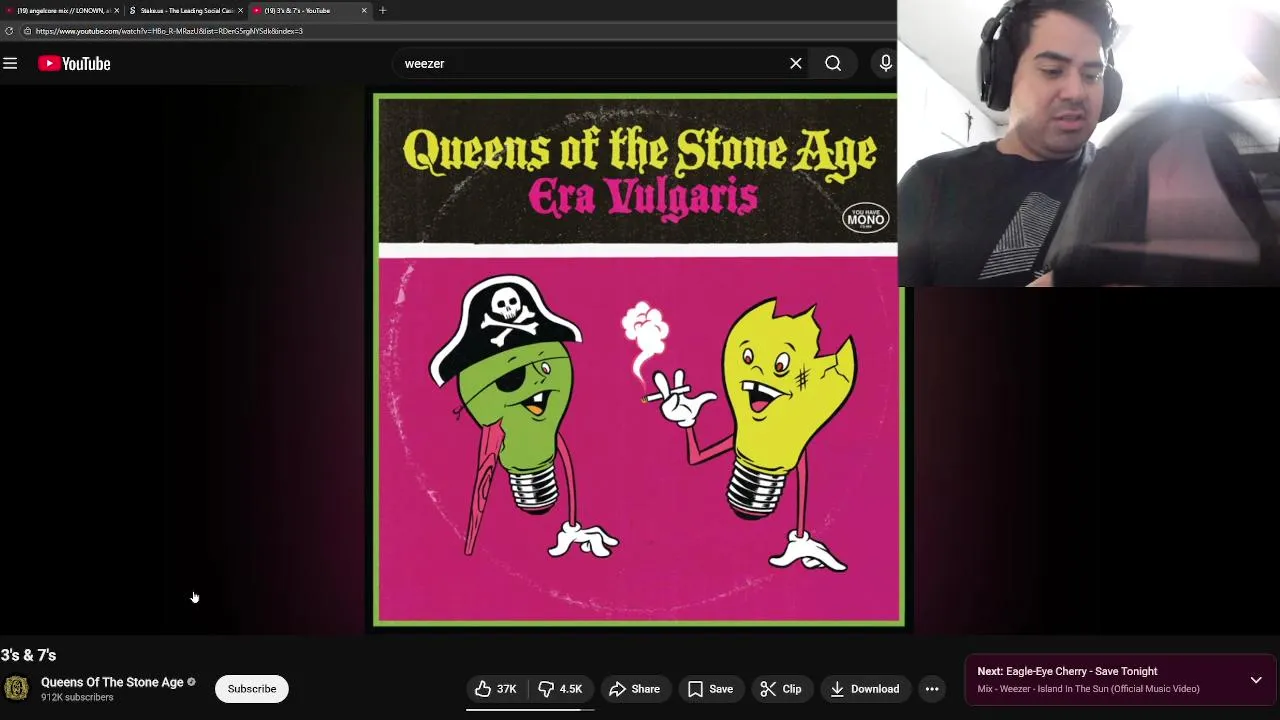
Task: Download the video
Action: pyautogui.click(x=865, y=689)
